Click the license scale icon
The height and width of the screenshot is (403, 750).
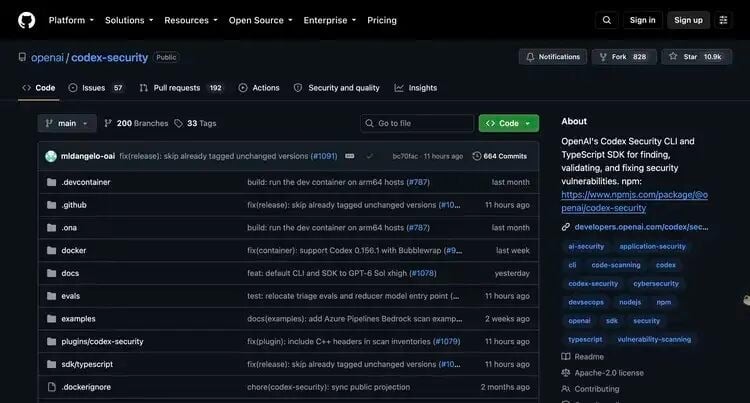(x=566, y=373)
